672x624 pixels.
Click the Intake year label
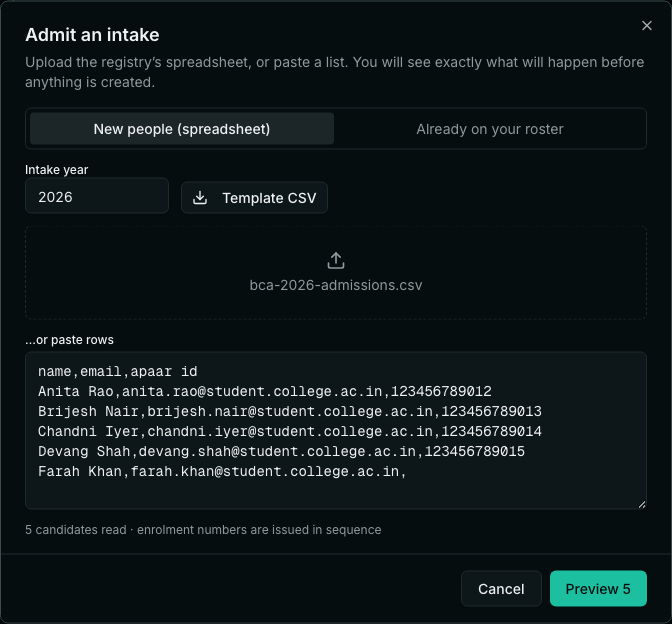point(57,170)
